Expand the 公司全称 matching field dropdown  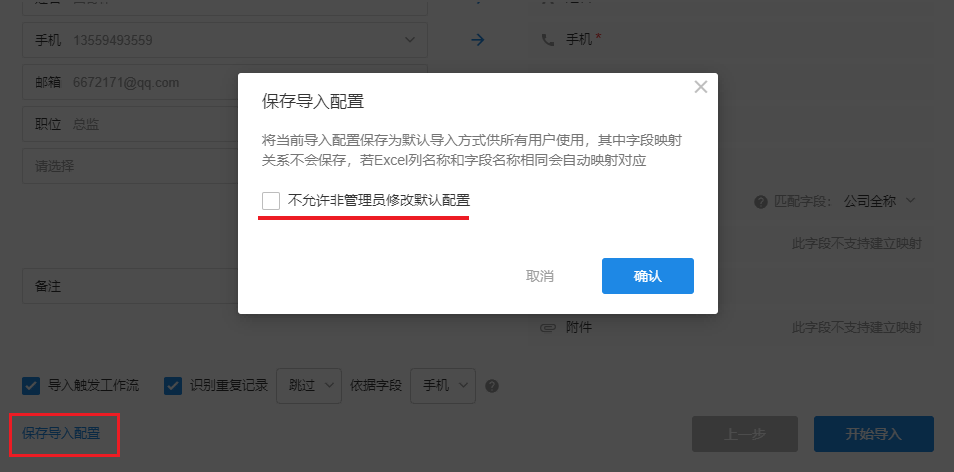point(880,201)
